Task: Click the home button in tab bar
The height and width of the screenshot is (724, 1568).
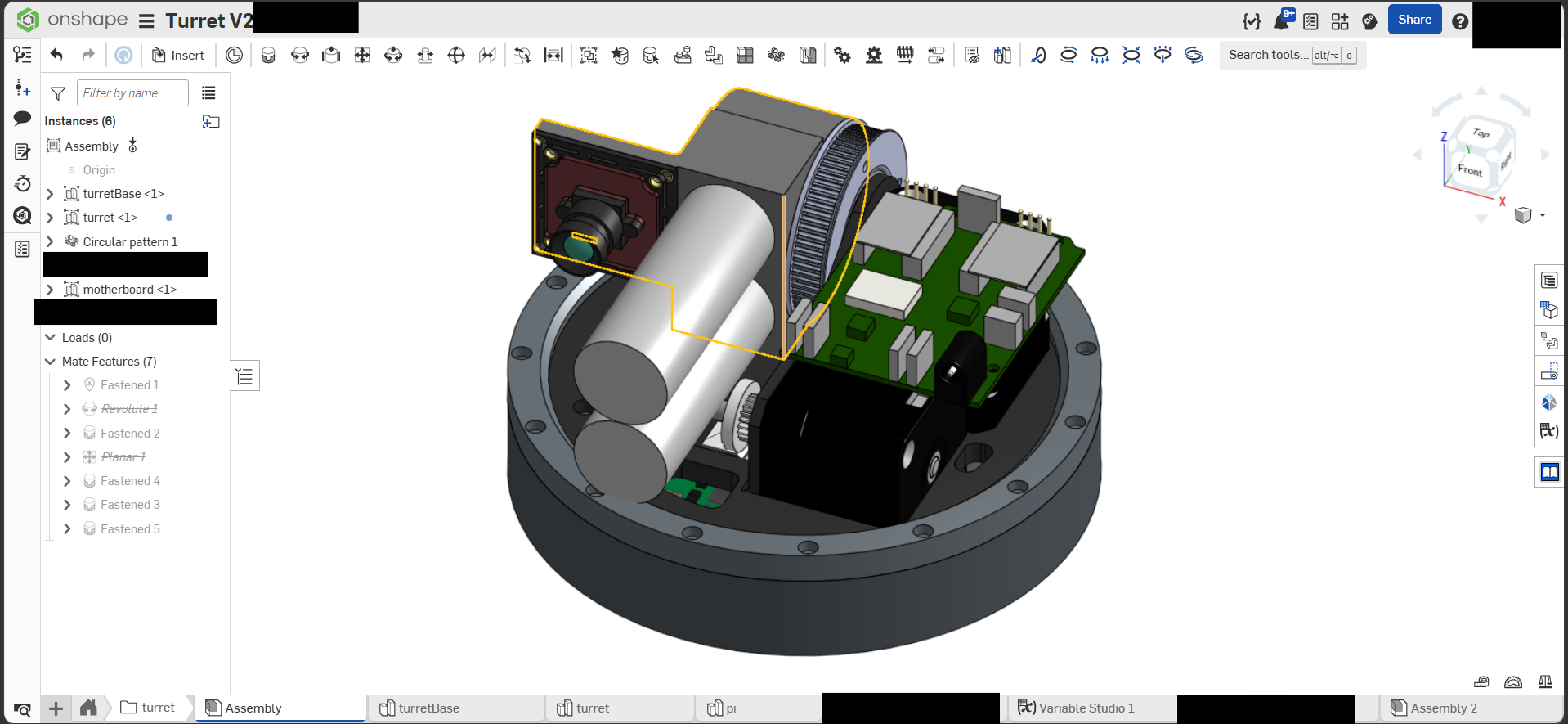Action: coord(88,708)
